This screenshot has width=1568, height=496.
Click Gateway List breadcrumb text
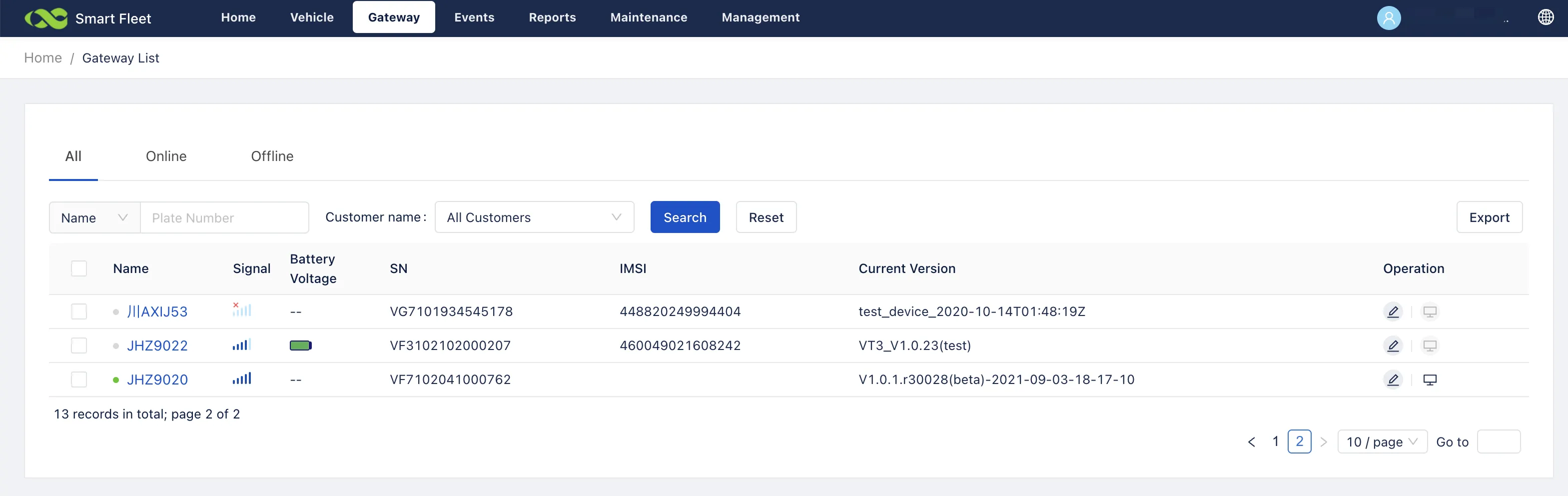tap(120, 58)
